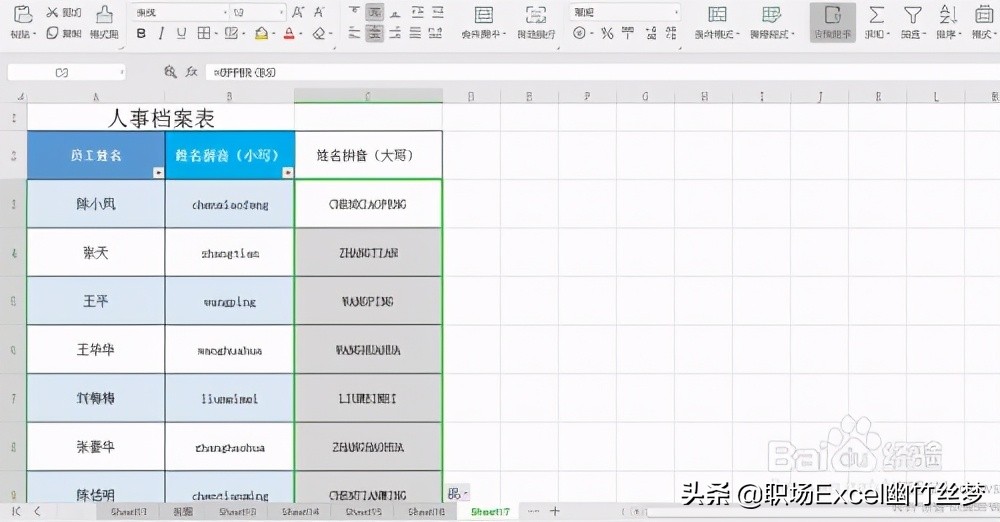This screenshot has width=1000, height=522.
Task: Align text to the right
Action: pos(395,33)
